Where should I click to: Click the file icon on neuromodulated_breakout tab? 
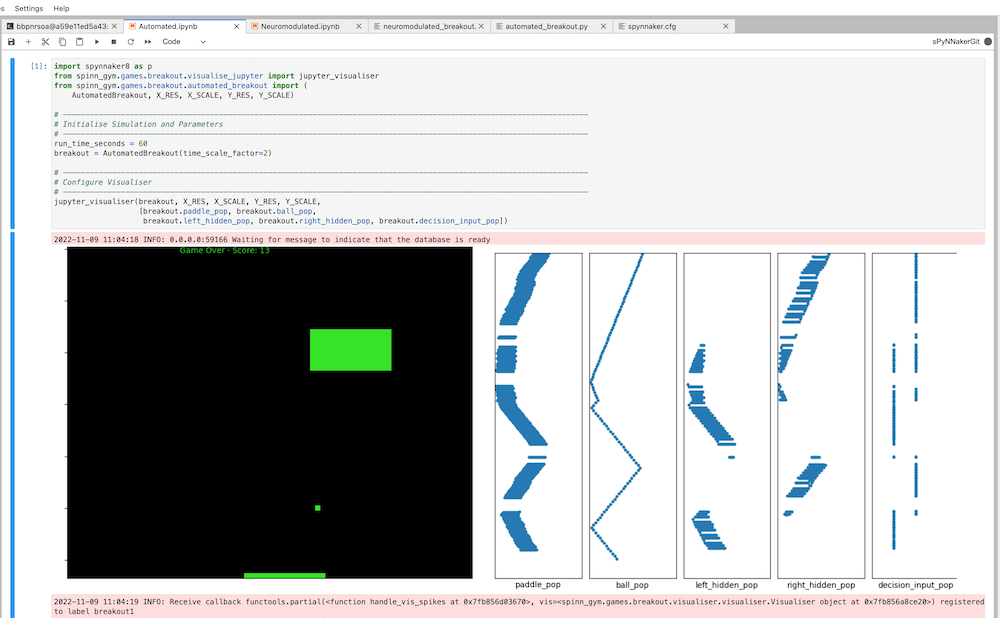377,26
